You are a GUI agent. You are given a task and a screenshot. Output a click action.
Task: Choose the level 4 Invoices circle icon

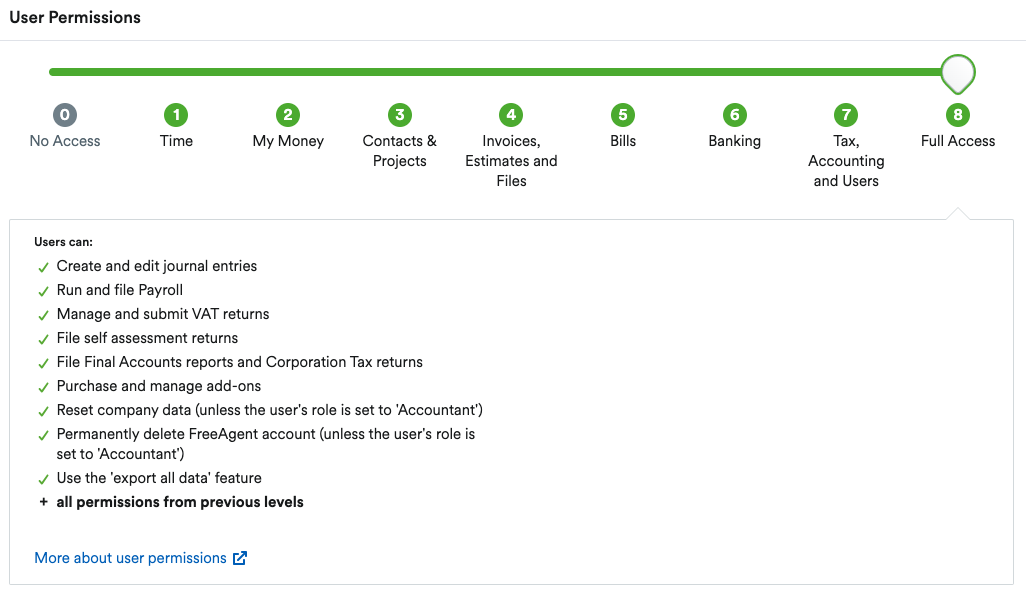coord(511,115)
